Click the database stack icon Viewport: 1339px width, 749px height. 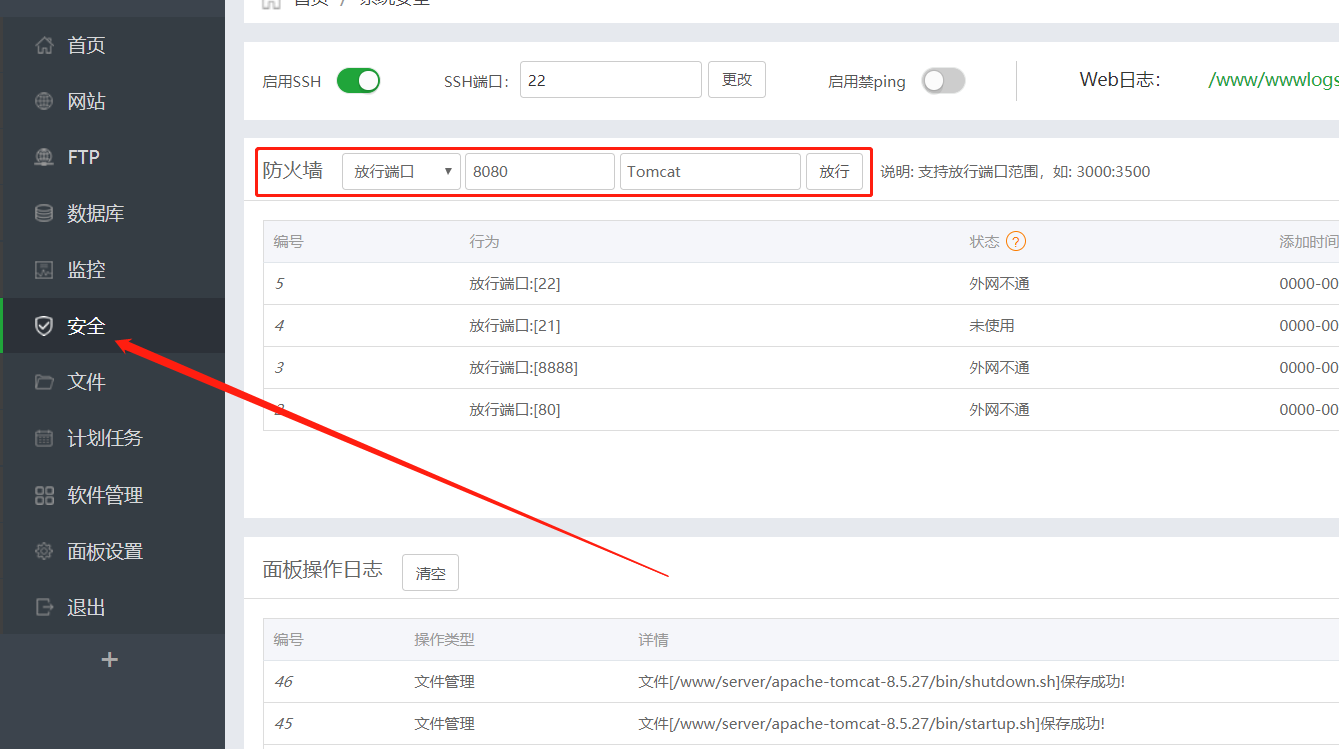[x=44, y=214]
